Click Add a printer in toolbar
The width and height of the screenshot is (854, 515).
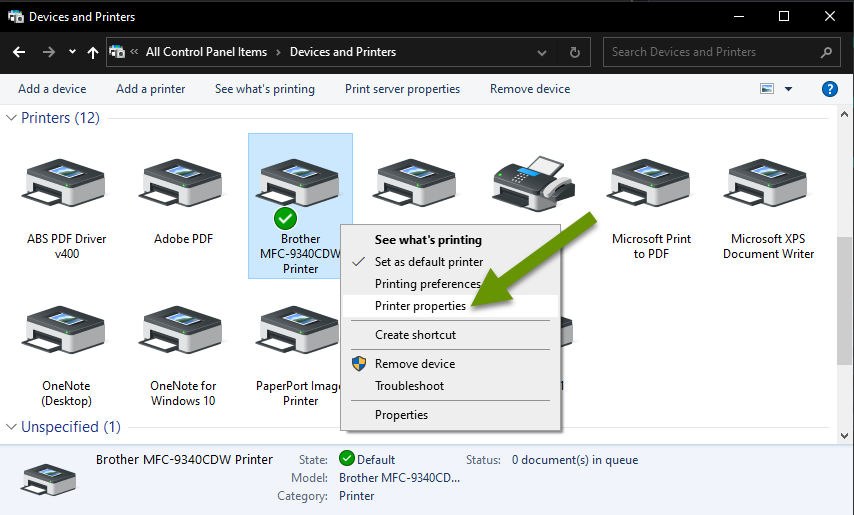(x=150, y=89)
